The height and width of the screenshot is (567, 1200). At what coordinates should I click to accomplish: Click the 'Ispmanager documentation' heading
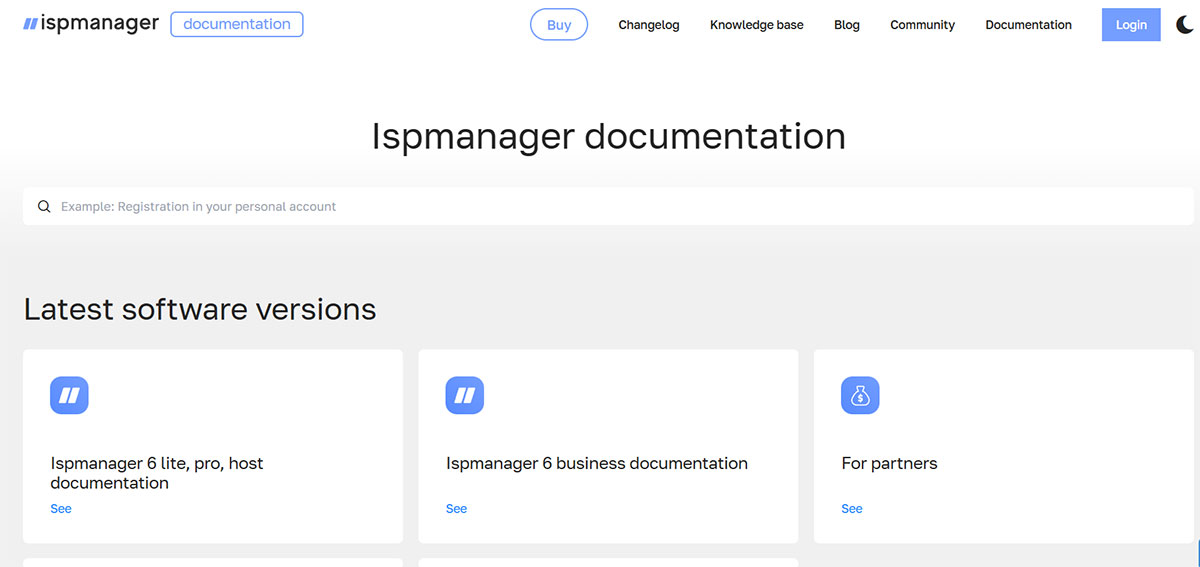click(608, 136)
